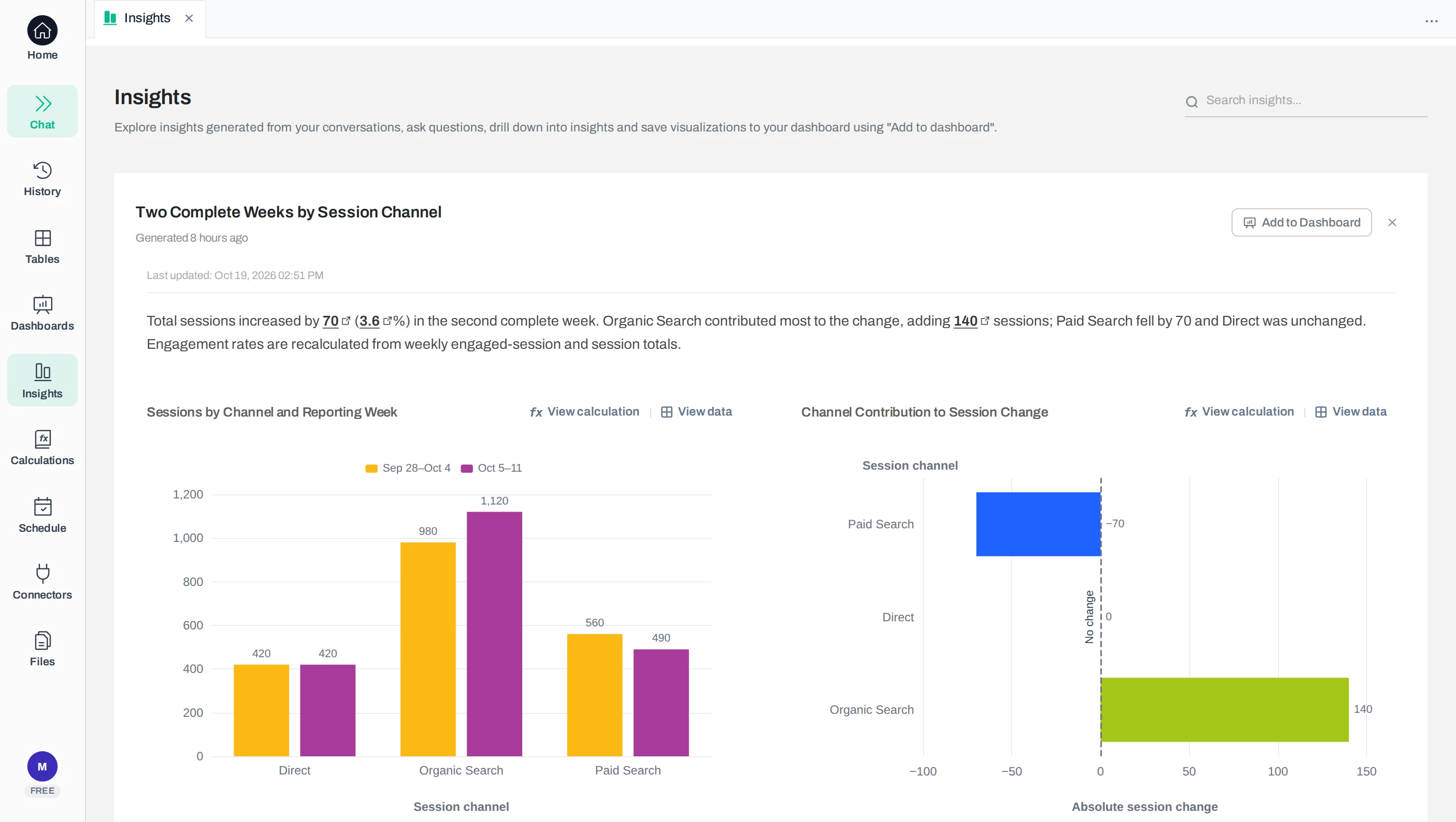This screenshot has height=822, width=1456.
Task: Click the Organic Search 1,120 purple bar
Action: [x=494, y=634]
